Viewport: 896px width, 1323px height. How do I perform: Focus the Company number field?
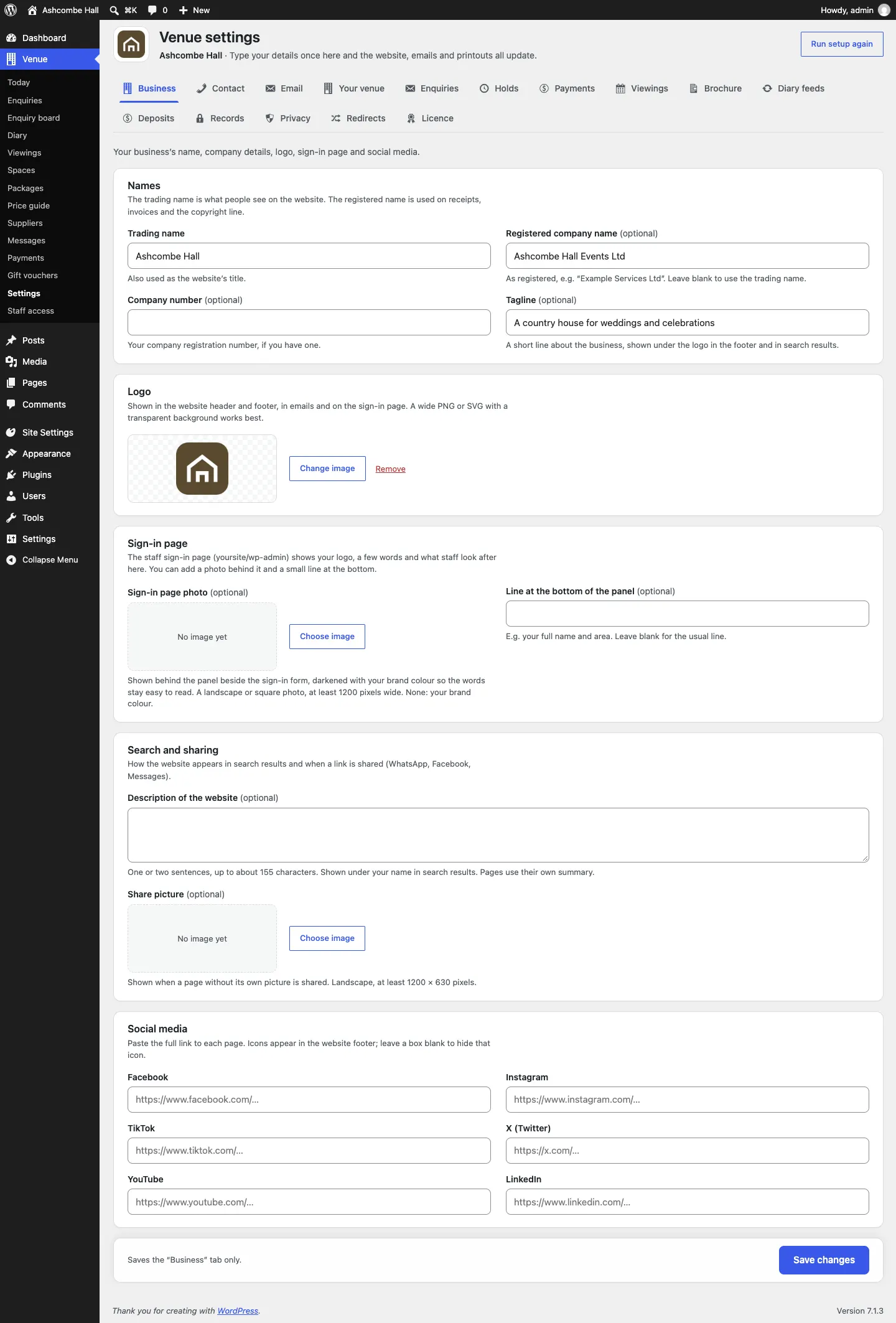click(x=309, y=322)
